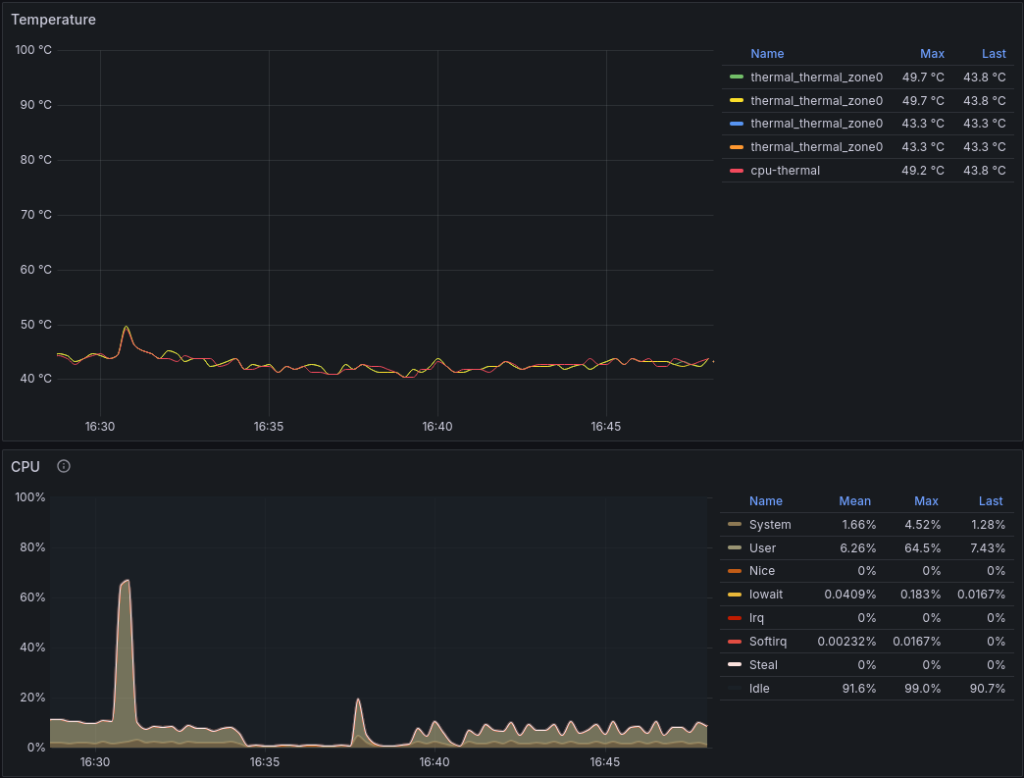Click the System series color marker

pyautogui.click(x=735, y=525)
